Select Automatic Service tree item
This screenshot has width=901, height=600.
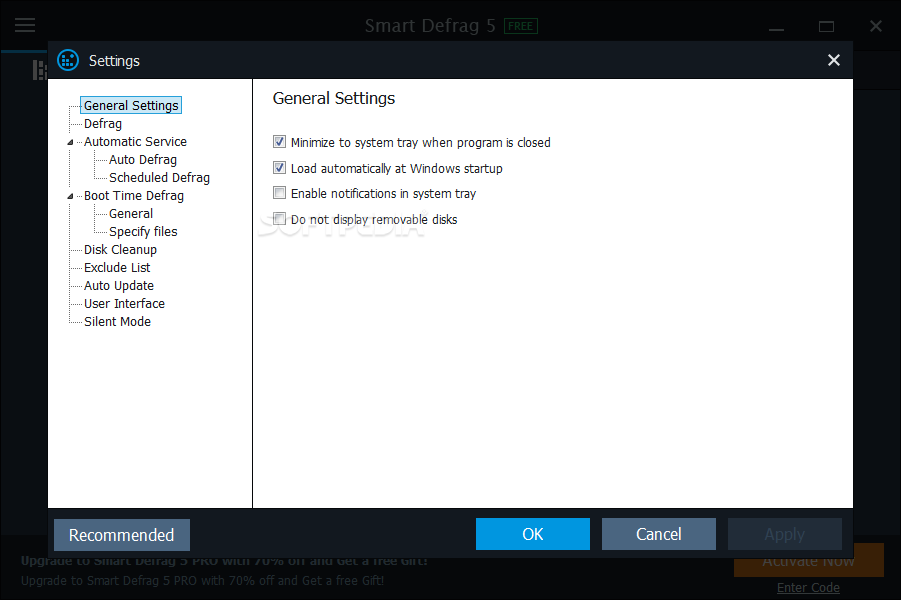(135, 141)
